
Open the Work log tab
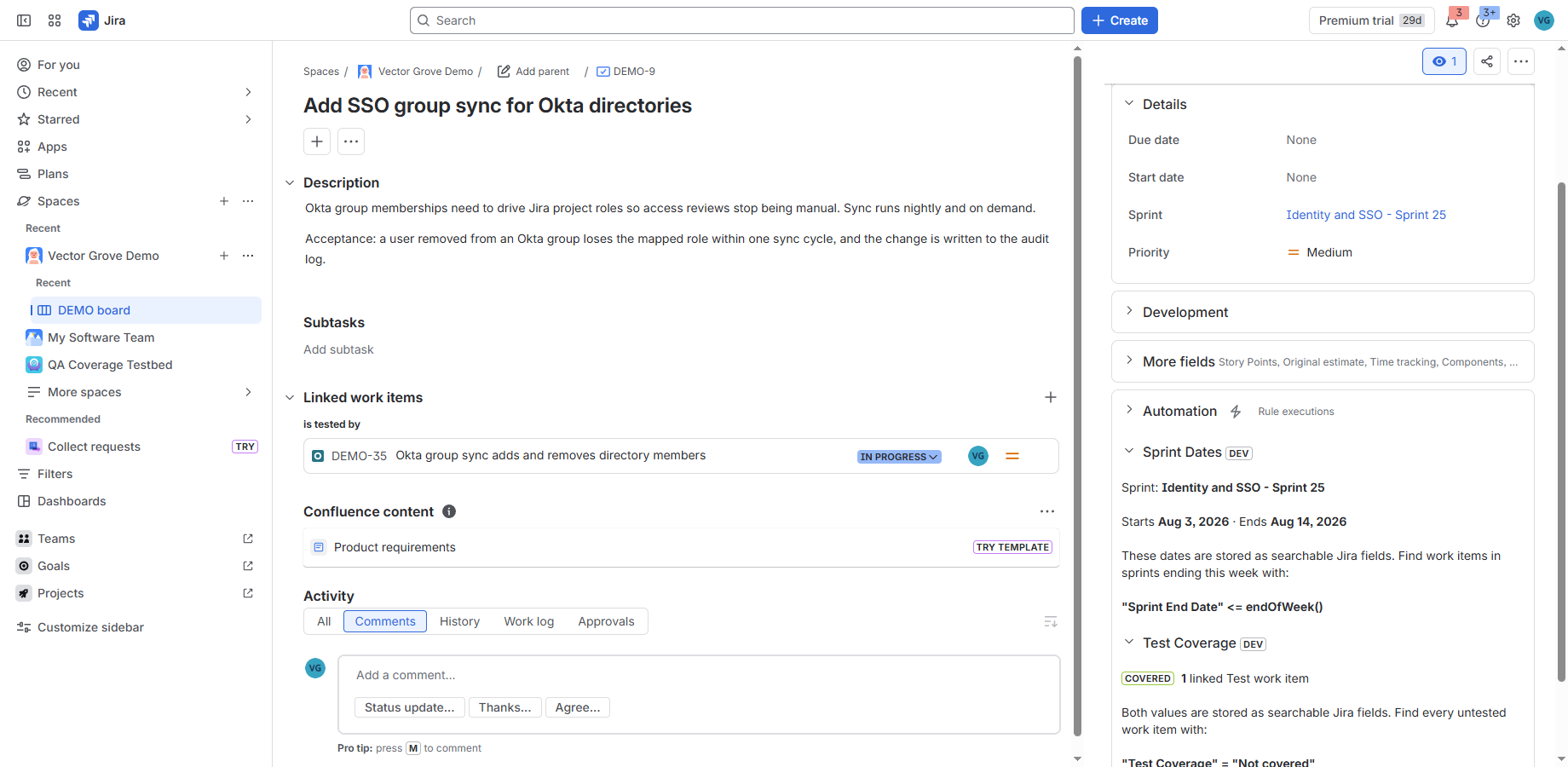(528, 621)
